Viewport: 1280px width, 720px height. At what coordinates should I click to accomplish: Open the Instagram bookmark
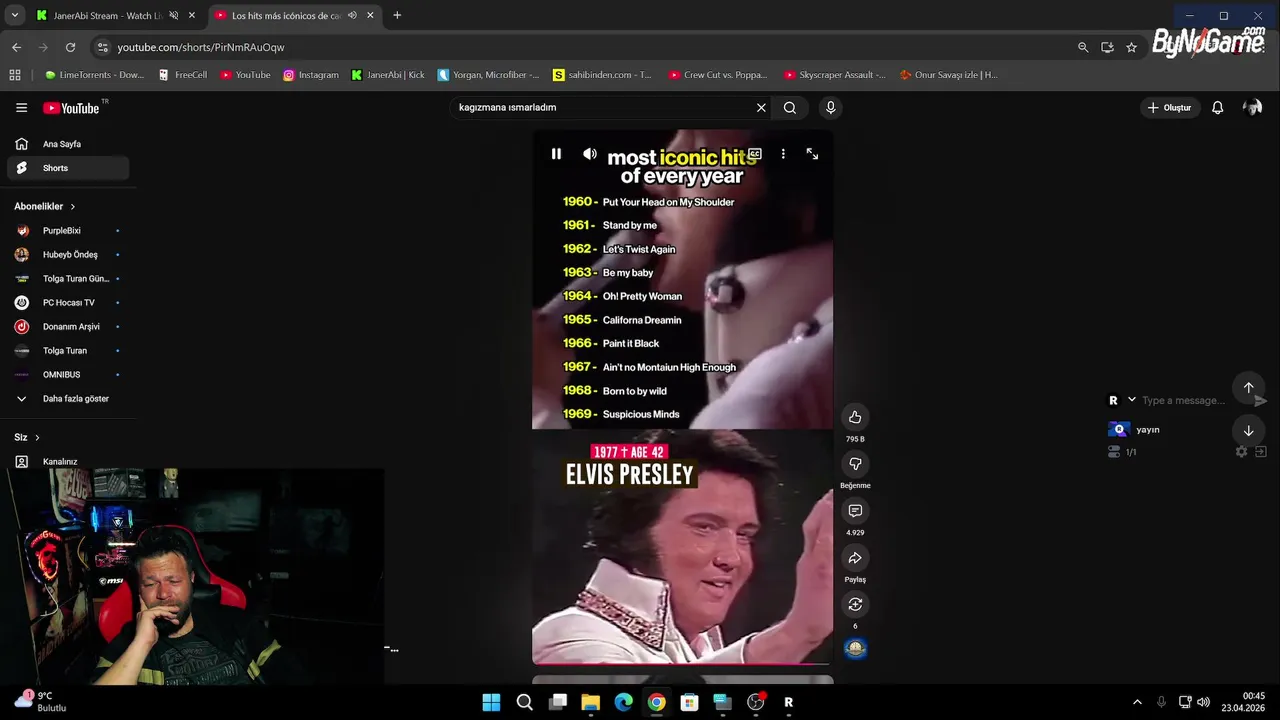coord(310,75)
